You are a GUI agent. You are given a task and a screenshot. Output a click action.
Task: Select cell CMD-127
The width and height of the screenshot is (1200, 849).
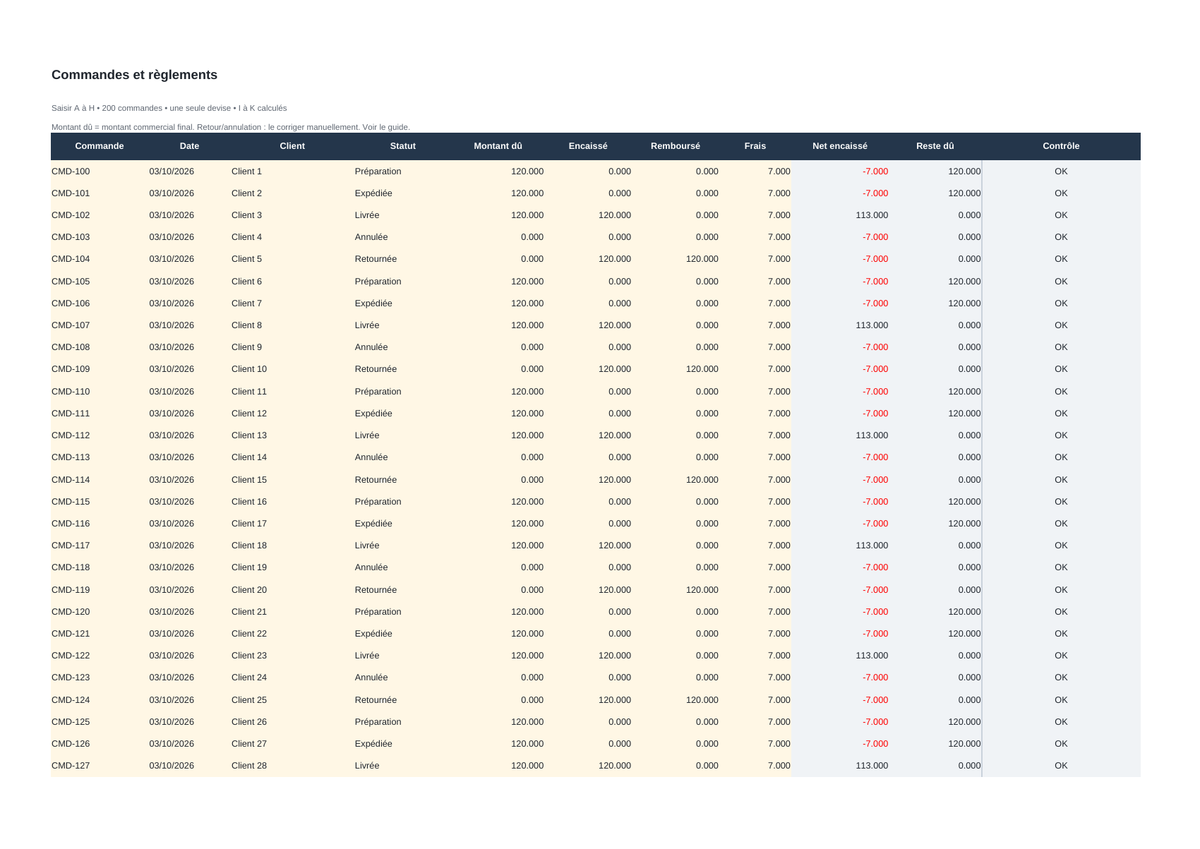pyautogui.click(x=99, y=766)
